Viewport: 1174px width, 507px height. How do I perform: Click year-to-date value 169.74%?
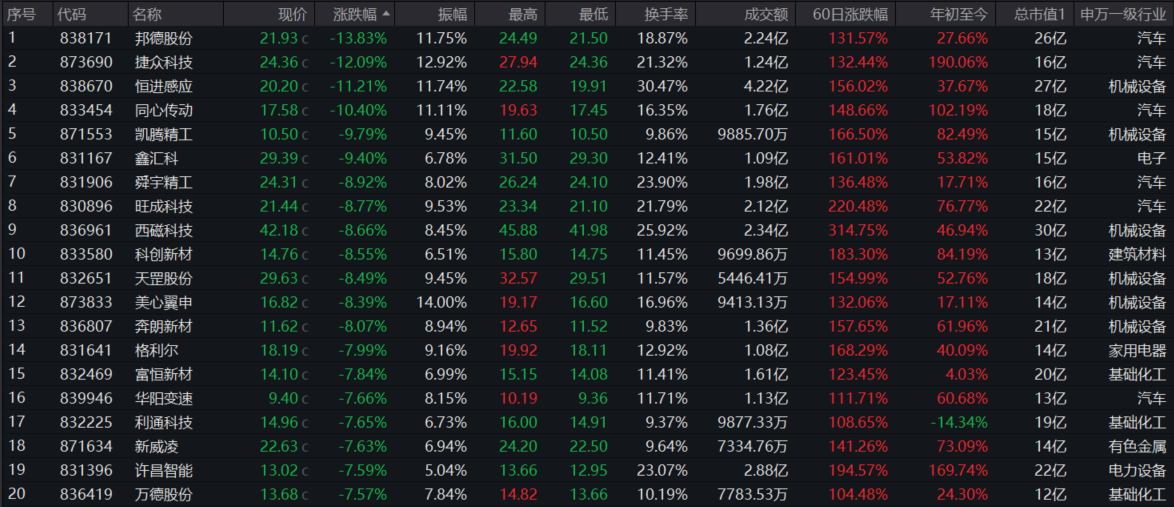[959, 470]
